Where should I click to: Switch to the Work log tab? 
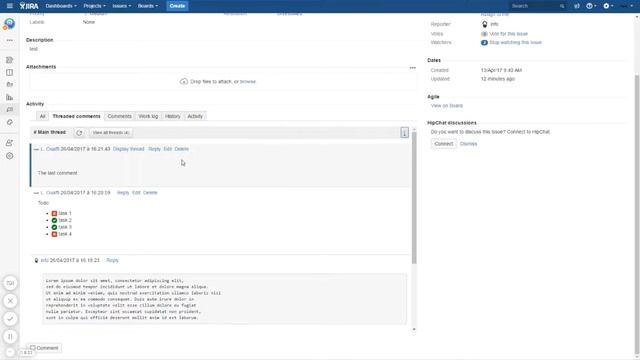[x=148, y=116]
